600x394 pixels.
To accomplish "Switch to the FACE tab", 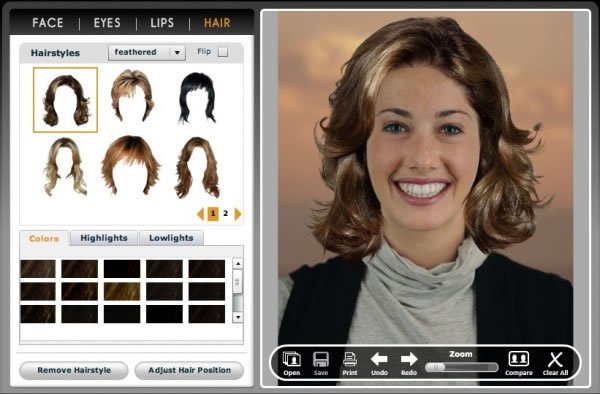I will coord(47,23).
